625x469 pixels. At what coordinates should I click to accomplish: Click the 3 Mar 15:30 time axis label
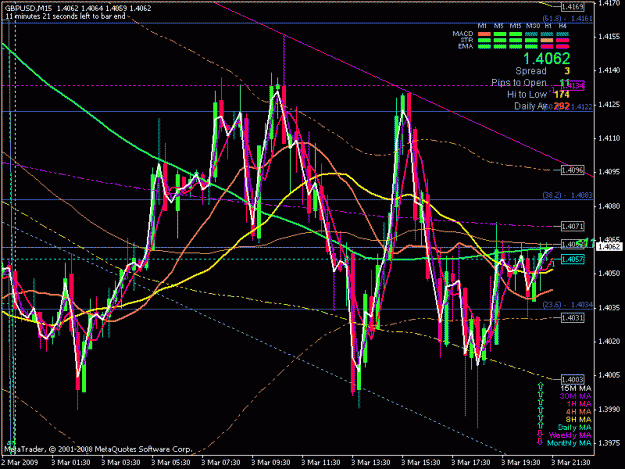pyautogui.click(x=421, y=462)
